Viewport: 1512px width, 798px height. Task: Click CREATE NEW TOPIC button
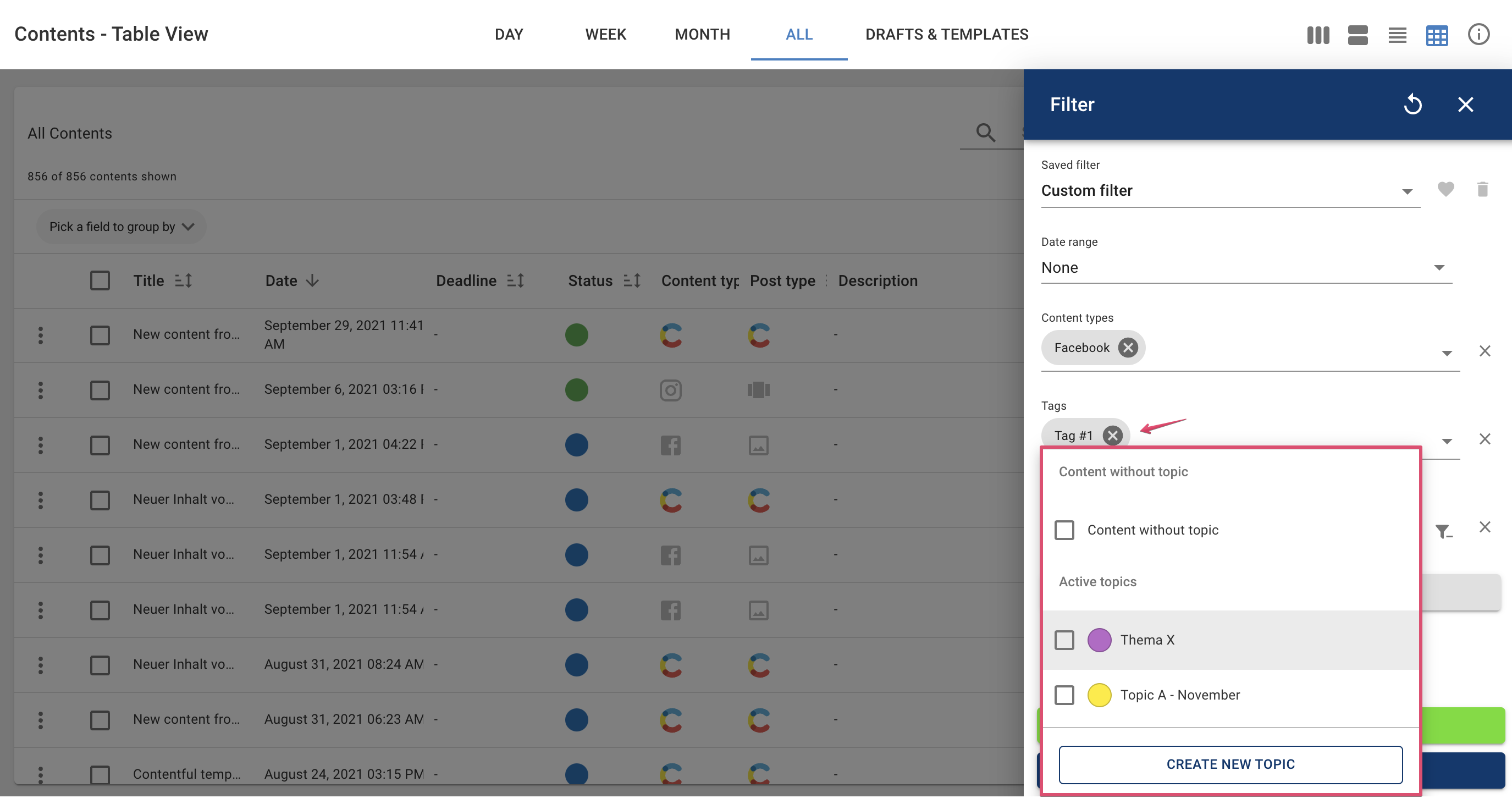pyautogui.click(x=1230, y=764)
